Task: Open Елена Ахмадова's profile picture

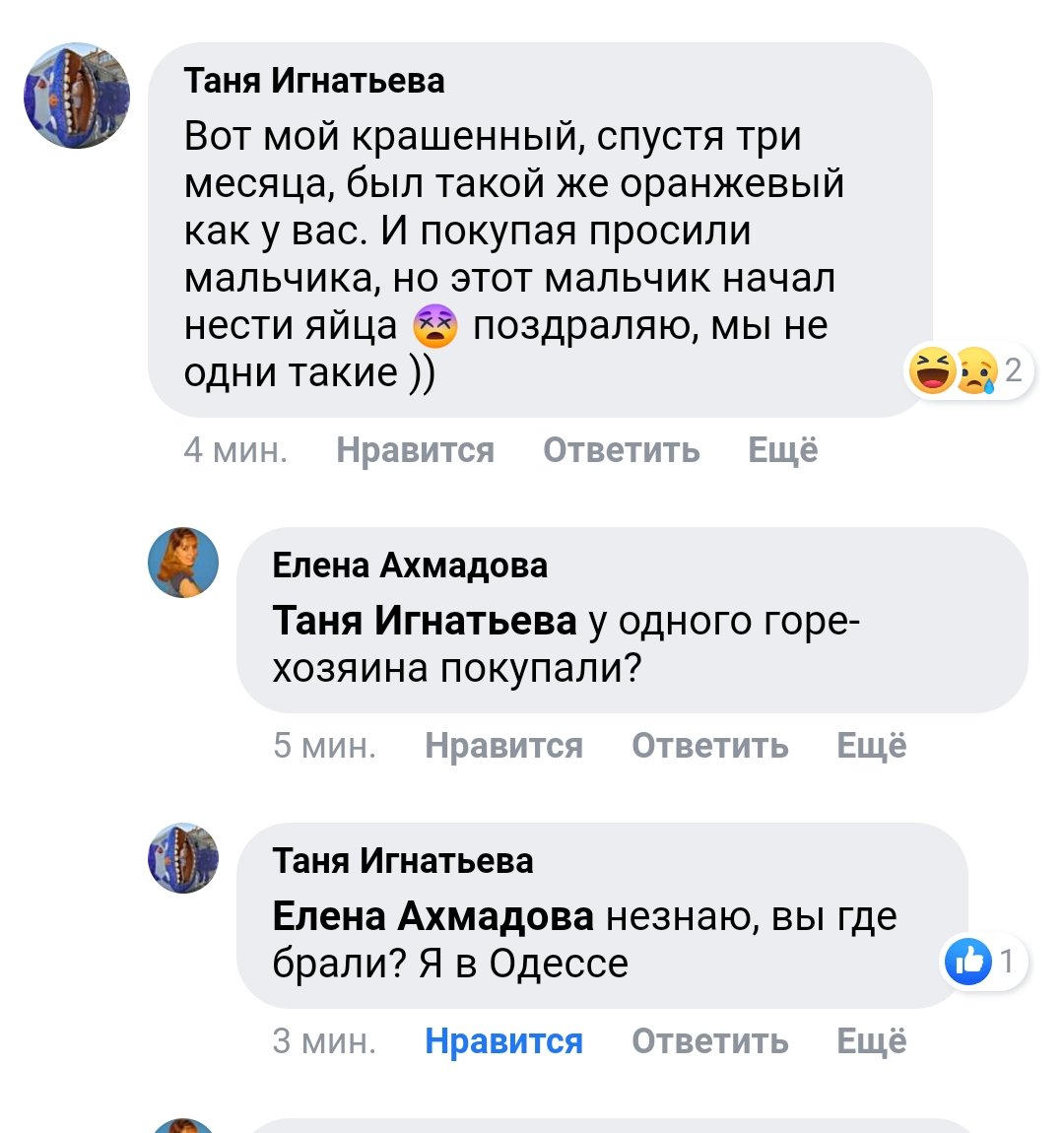Action: click(183, 563)
